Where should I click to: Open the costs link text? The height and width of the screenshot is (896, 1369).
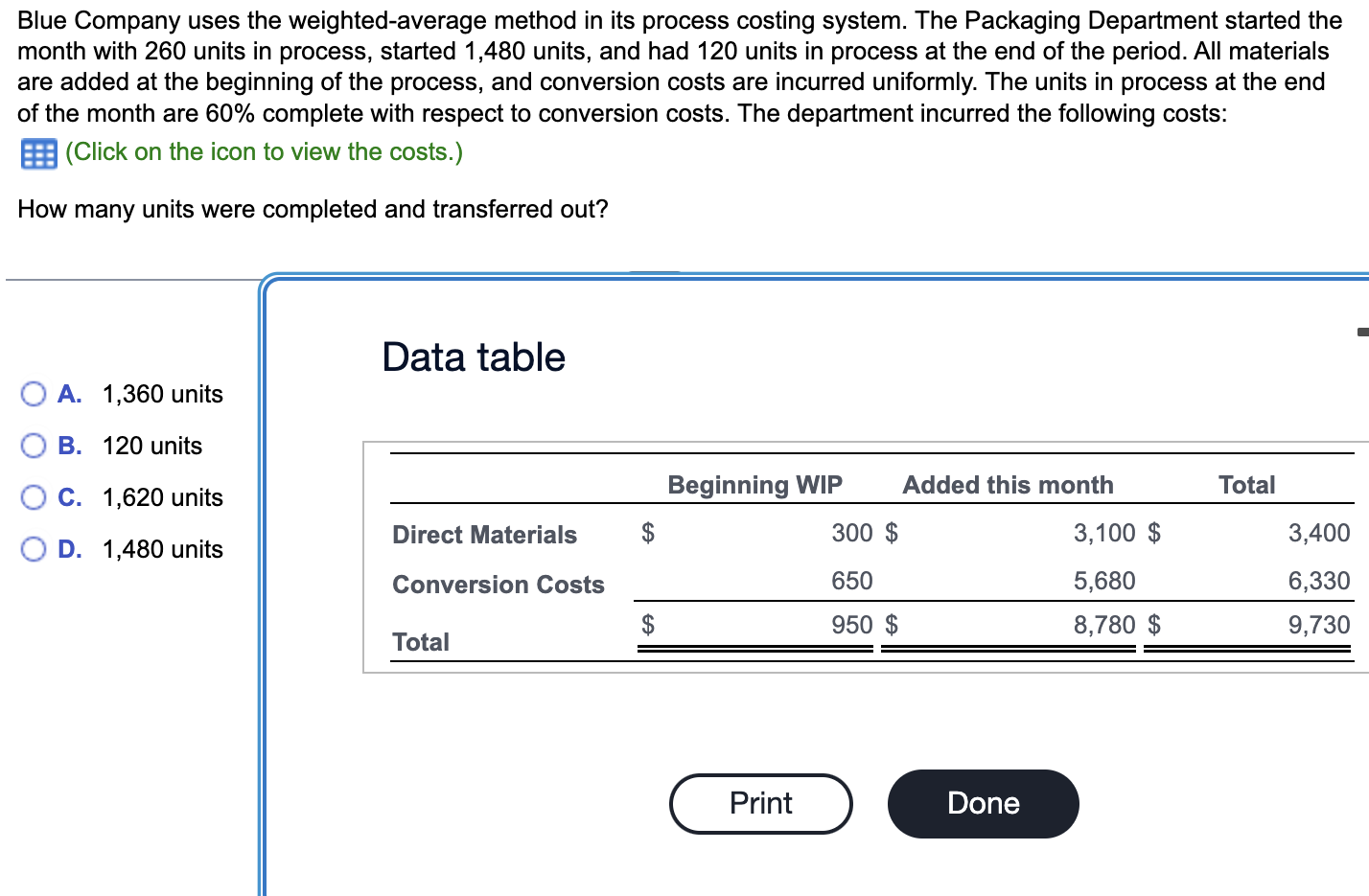click(264, 151)
